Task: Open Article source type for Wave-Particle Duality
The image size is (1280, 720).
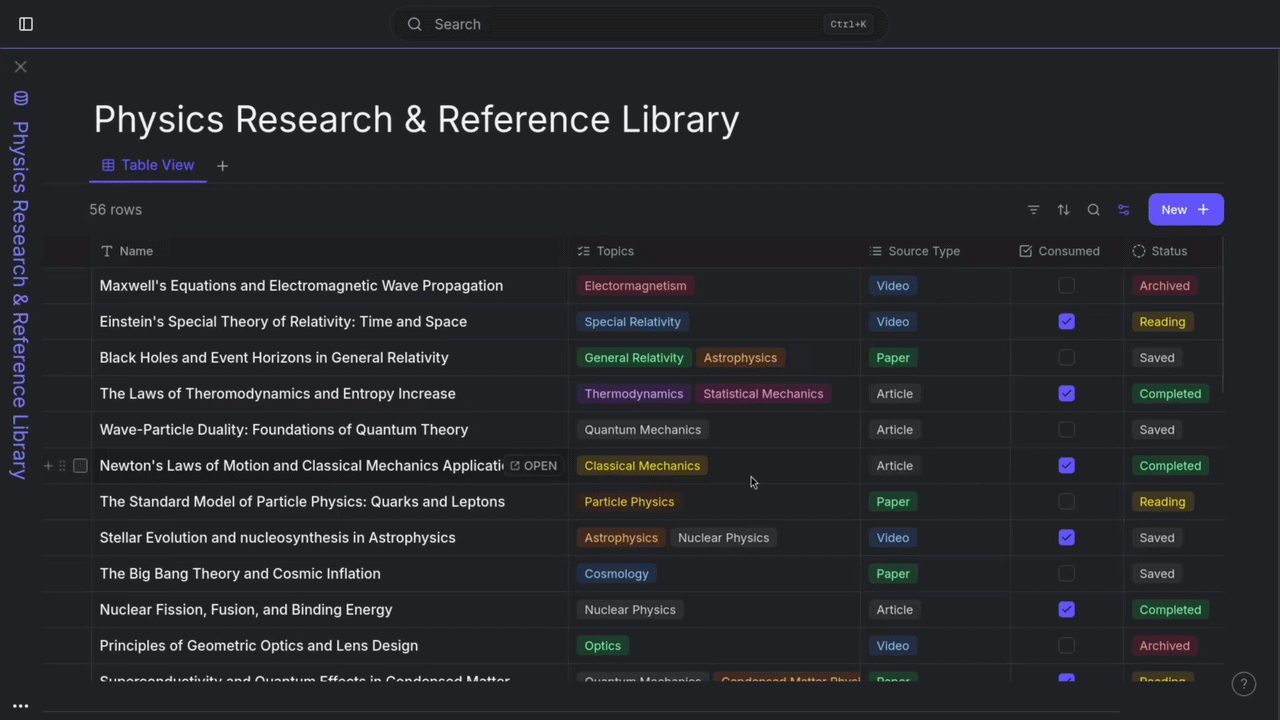Action: click(895, 430)
